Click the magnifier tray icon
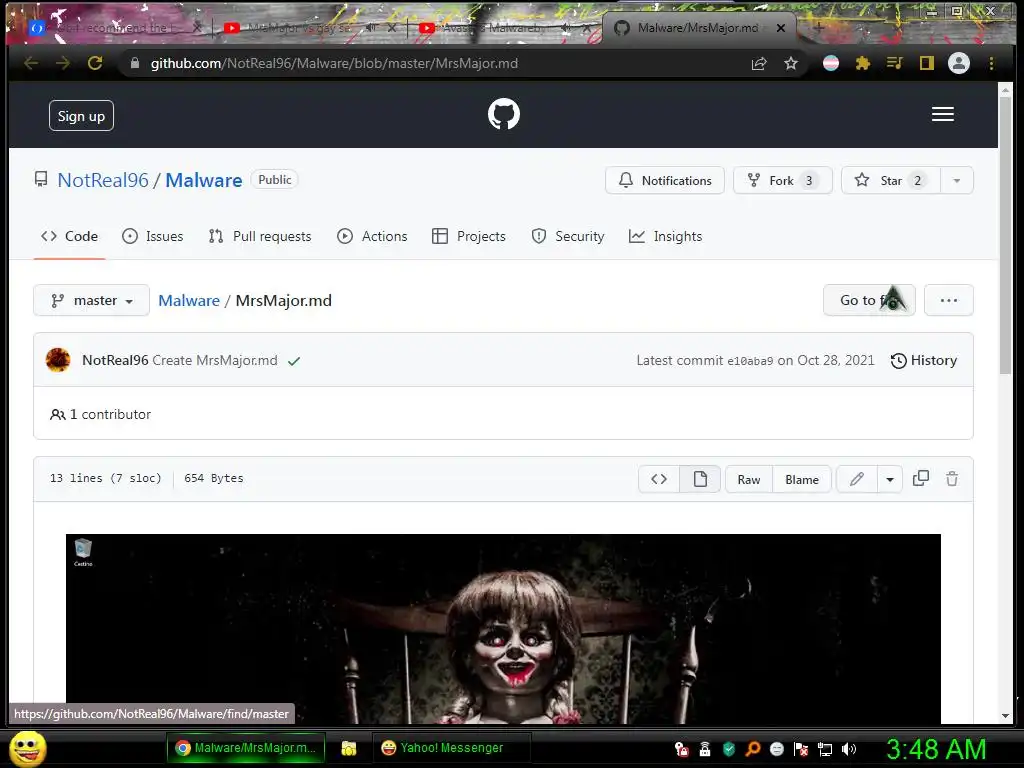This screenshot has width=1024, height=768. pos(753,749)
